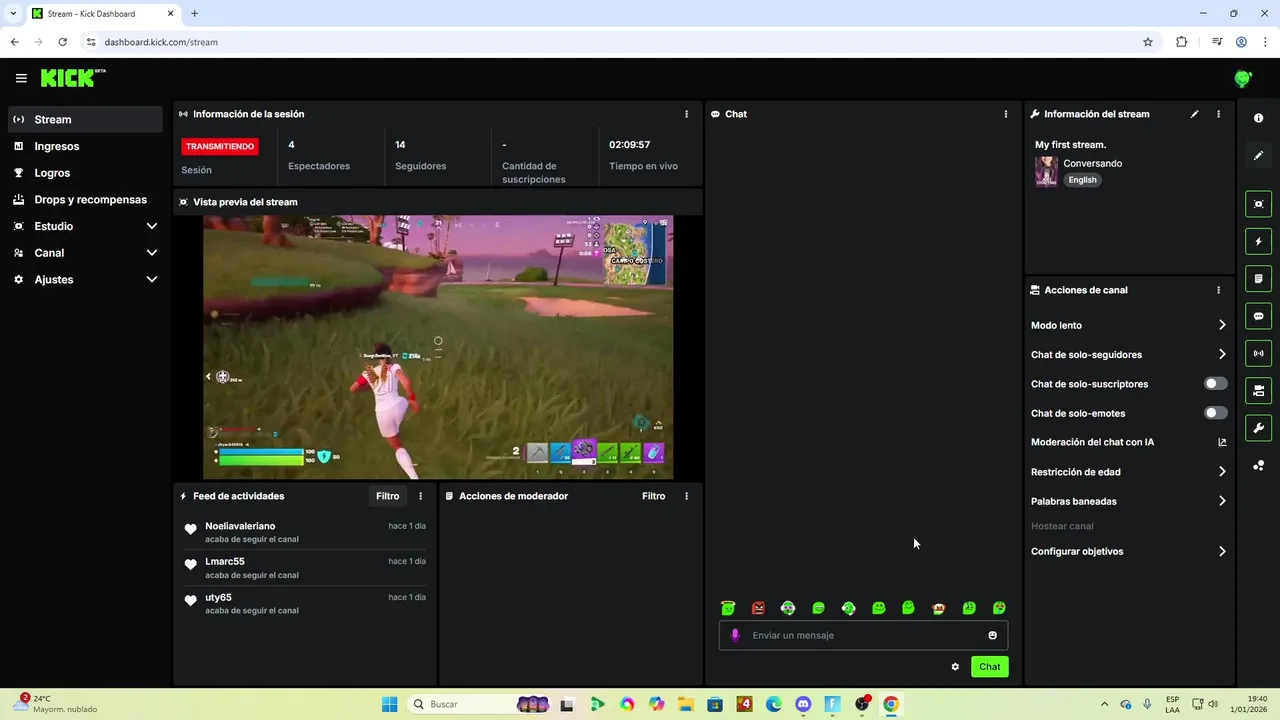Viewport: 1280px width, 720px height.
Task: Click the TRANSMITIENDO live badge
Action: (x=220, y=146)
